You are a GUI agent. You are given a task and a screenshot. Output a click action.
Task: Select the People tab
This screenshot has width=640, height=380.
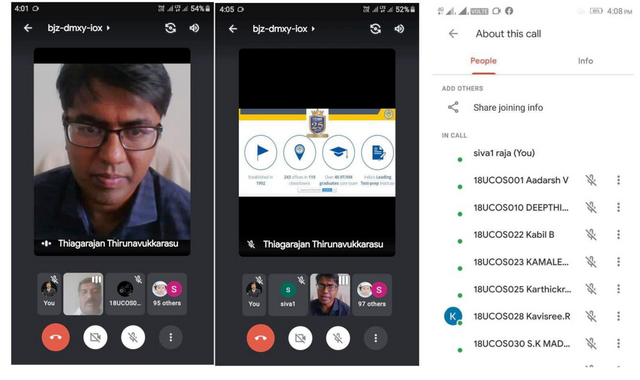click(x=483, y=61)
